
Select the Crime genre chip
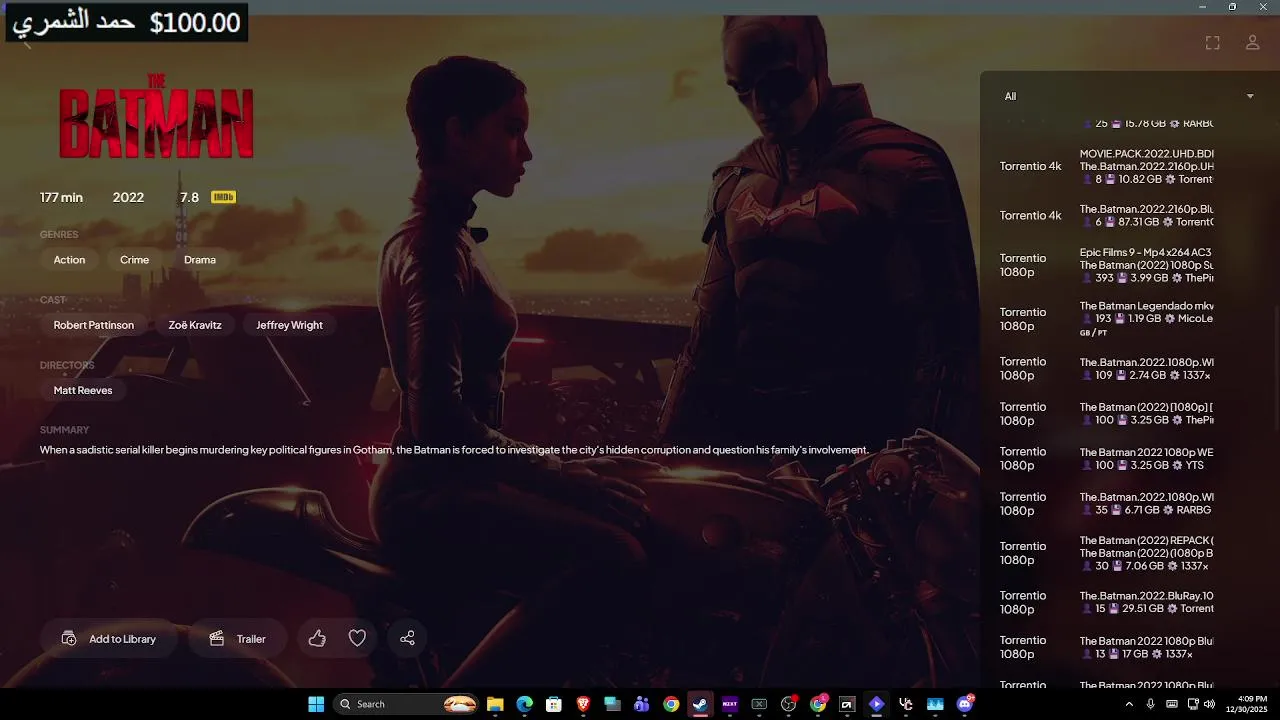click(x=134, y=259)
